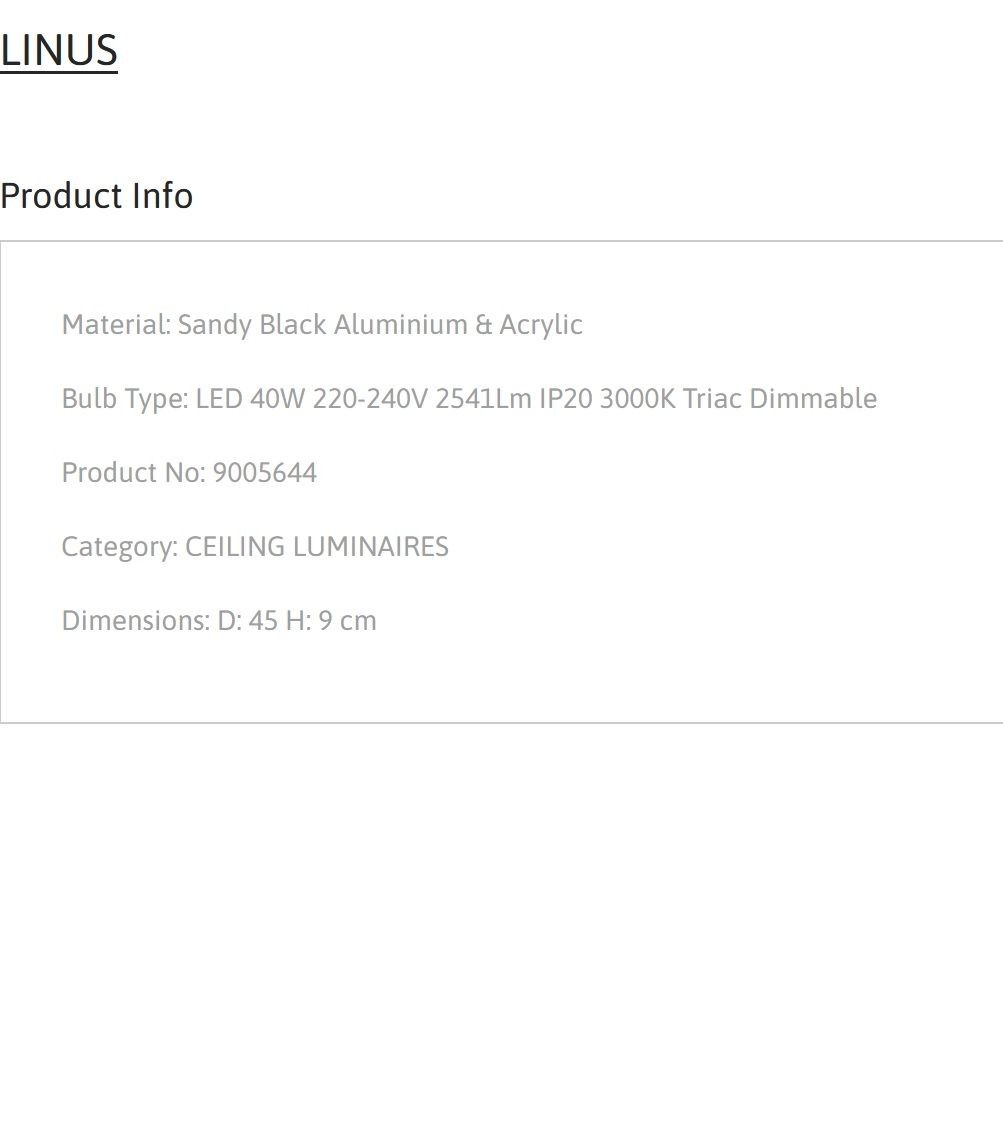Viewport: 1003px width, 1126px height.
Task: Click the ampersand in the Material line
Action: [x=484, y=325]
